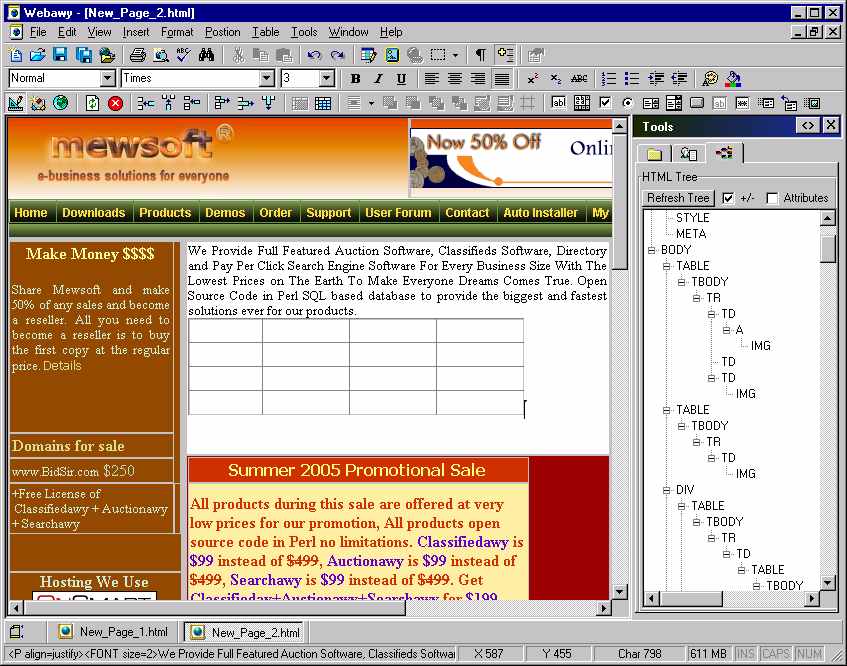Insert a numbered list

pyautogui.click(x=609, y=79)
